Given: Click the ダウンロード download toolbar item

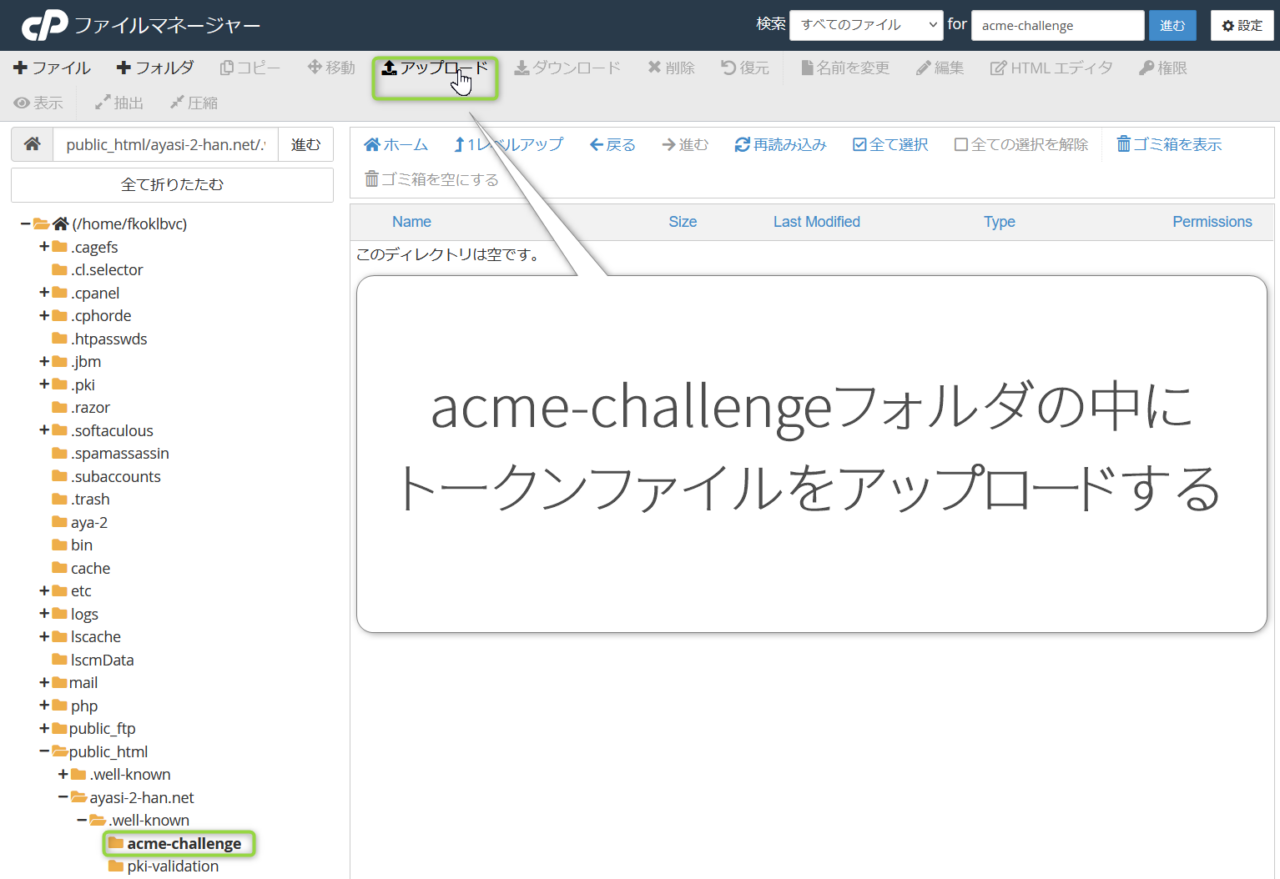Looking at the screenshot, I should 567,68.
